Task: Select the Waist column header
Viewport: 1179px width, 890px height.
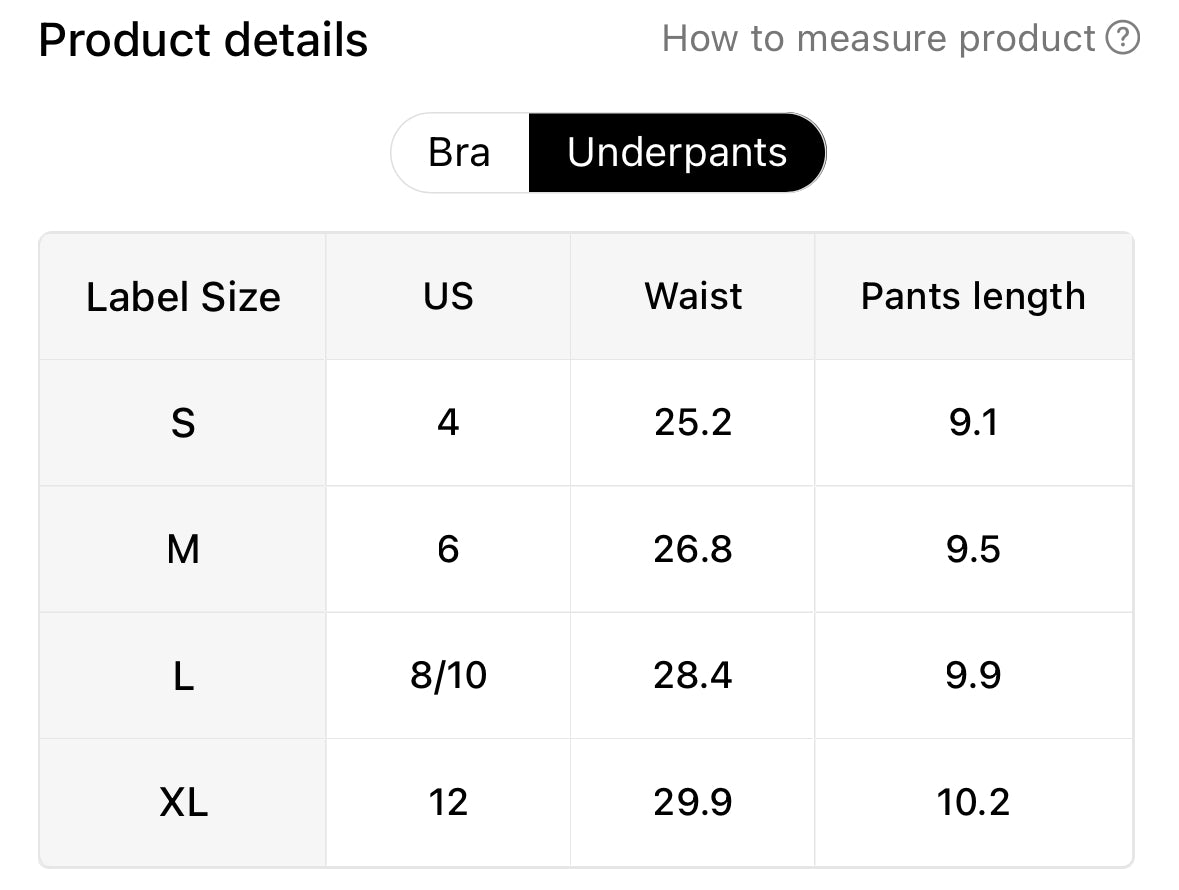Action: (x=693, y=297)
